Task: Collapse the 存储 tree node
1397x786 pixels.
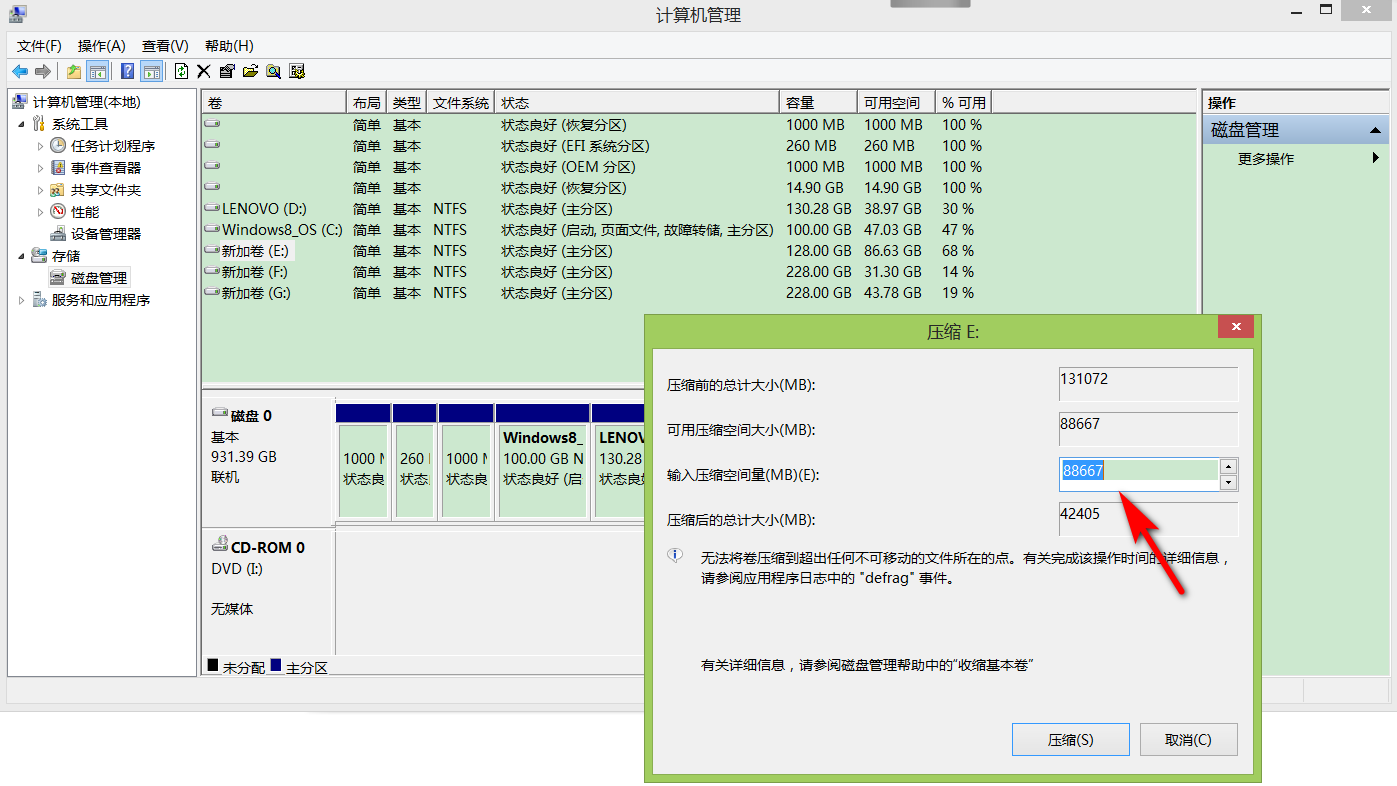Action: [22, 256]
